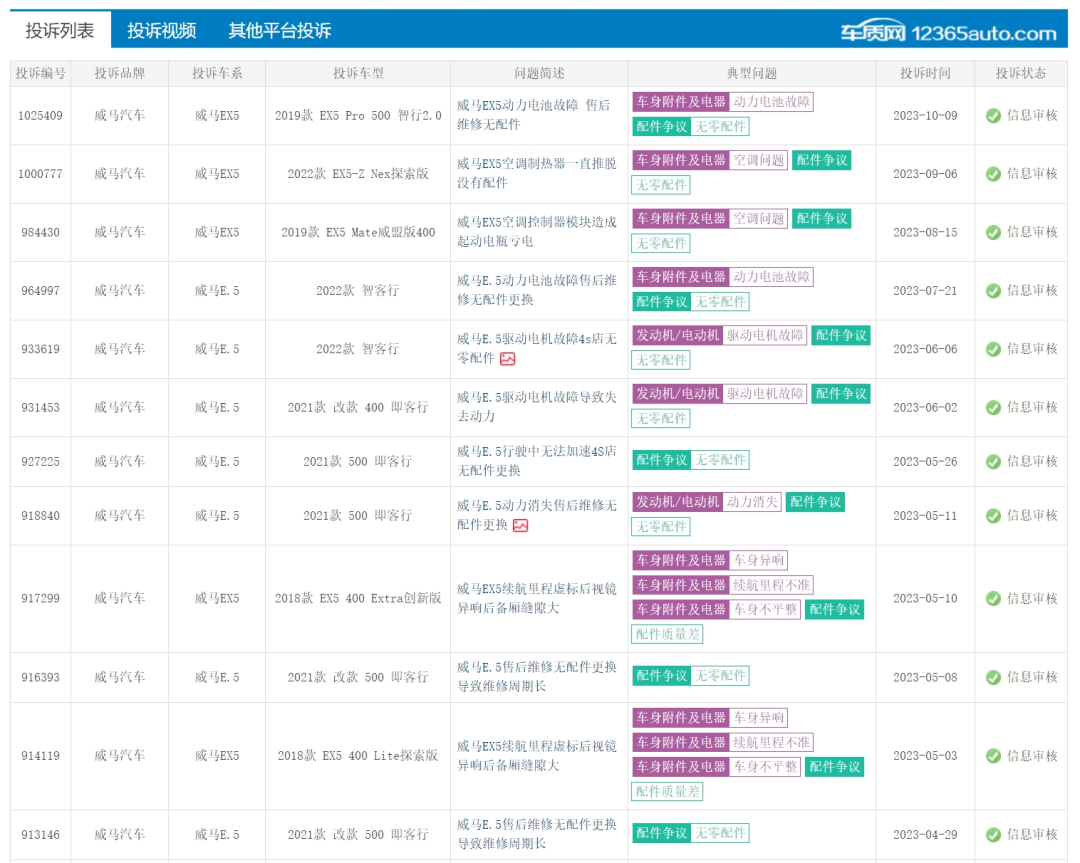1080x863 pixels.
Task: Click the complaint date 2023-07-21
Action: 925,291
